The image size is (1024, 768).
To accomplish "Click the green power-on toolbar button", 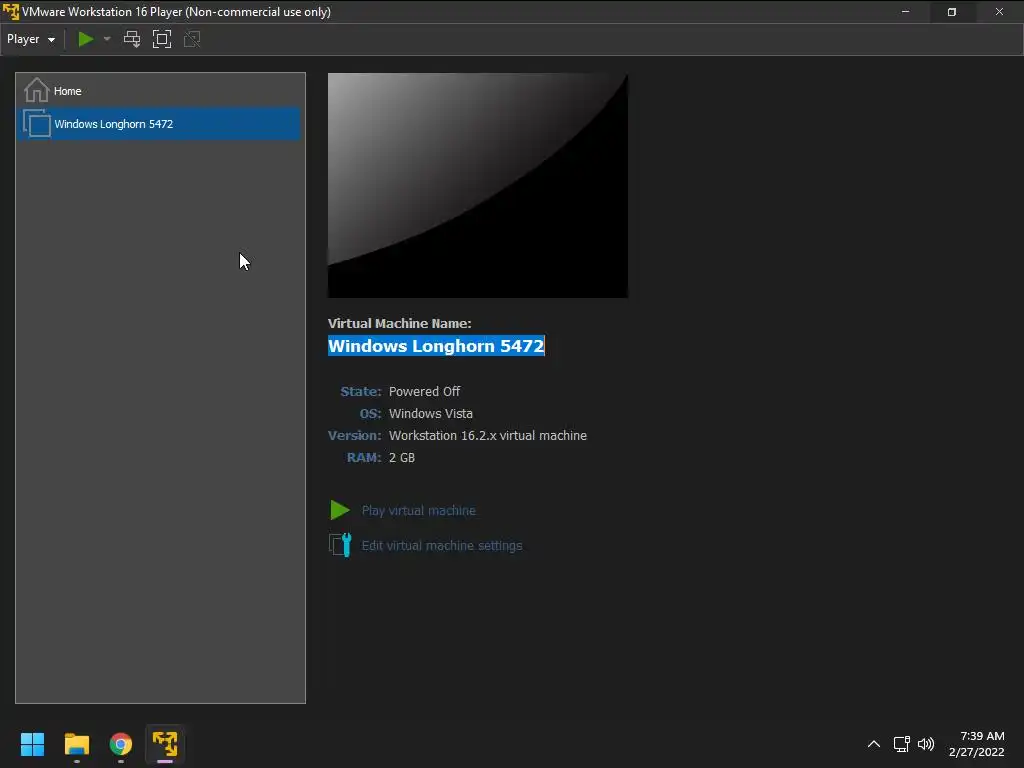I will 86,39.
